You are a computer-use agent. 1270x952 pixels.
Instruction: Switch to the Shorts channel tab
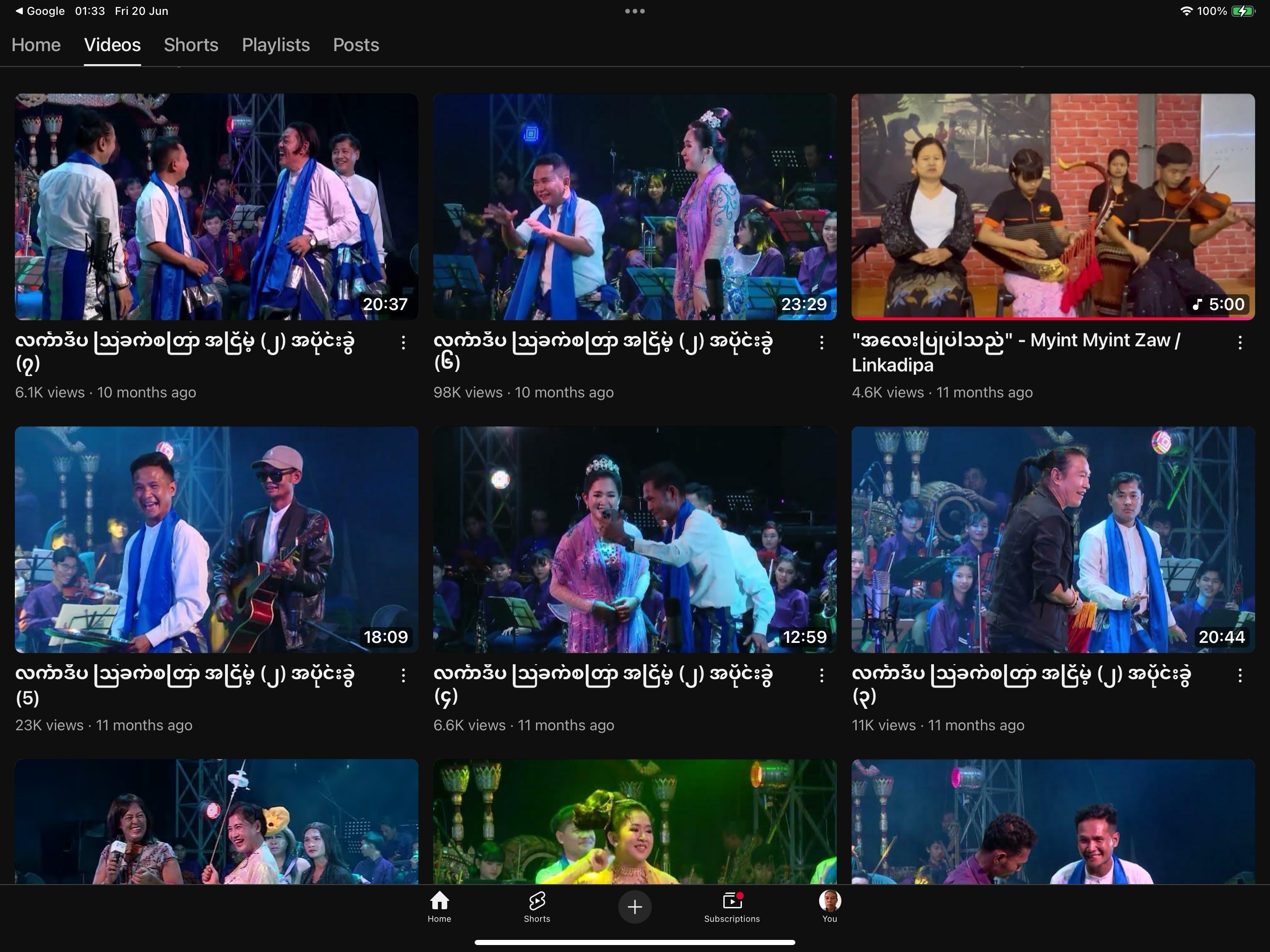(191, 45)
